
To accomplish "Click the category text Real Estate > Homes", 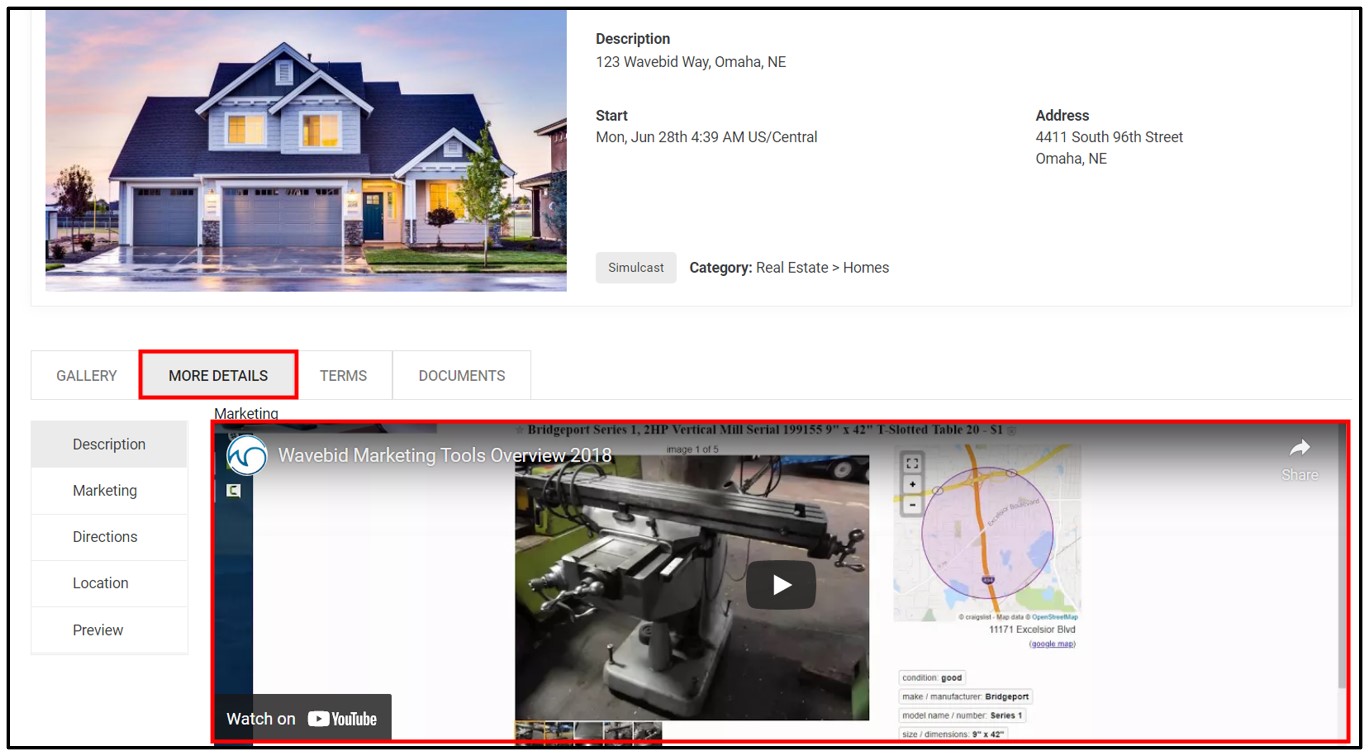I will 822,268.
